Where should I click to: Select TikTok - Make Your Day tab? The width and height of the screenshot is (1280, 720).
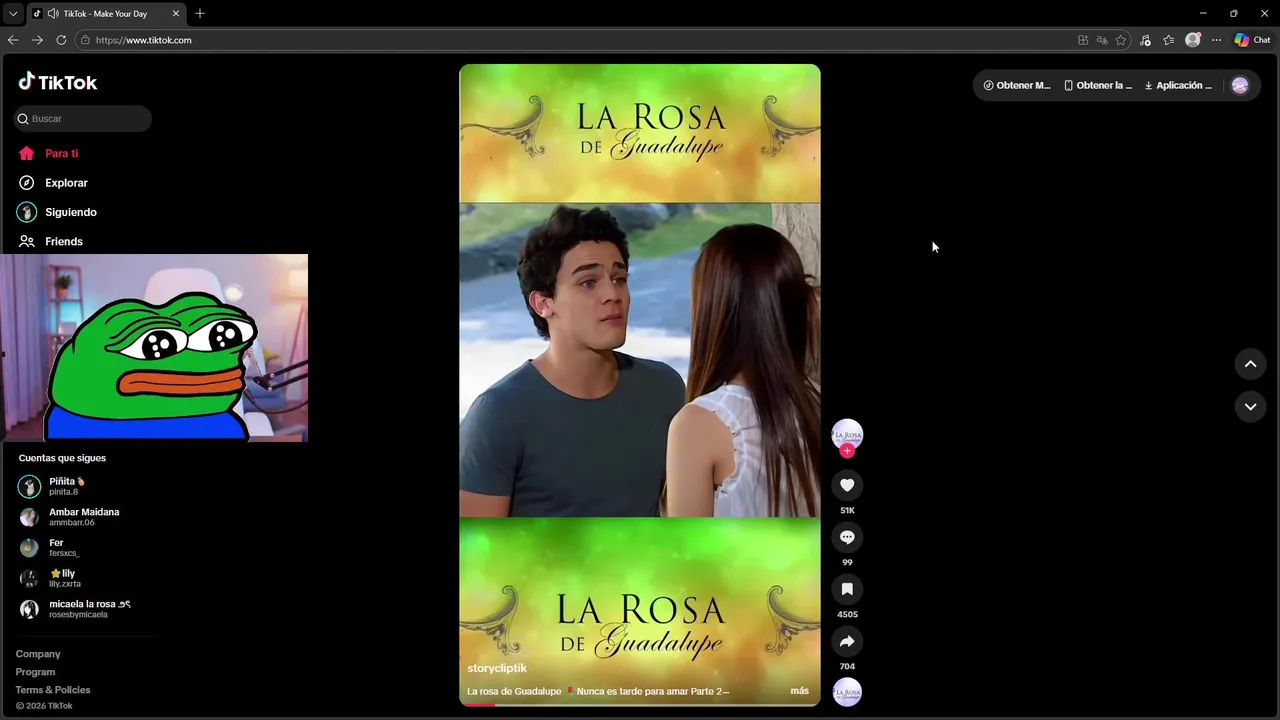[x=106, y=14]
